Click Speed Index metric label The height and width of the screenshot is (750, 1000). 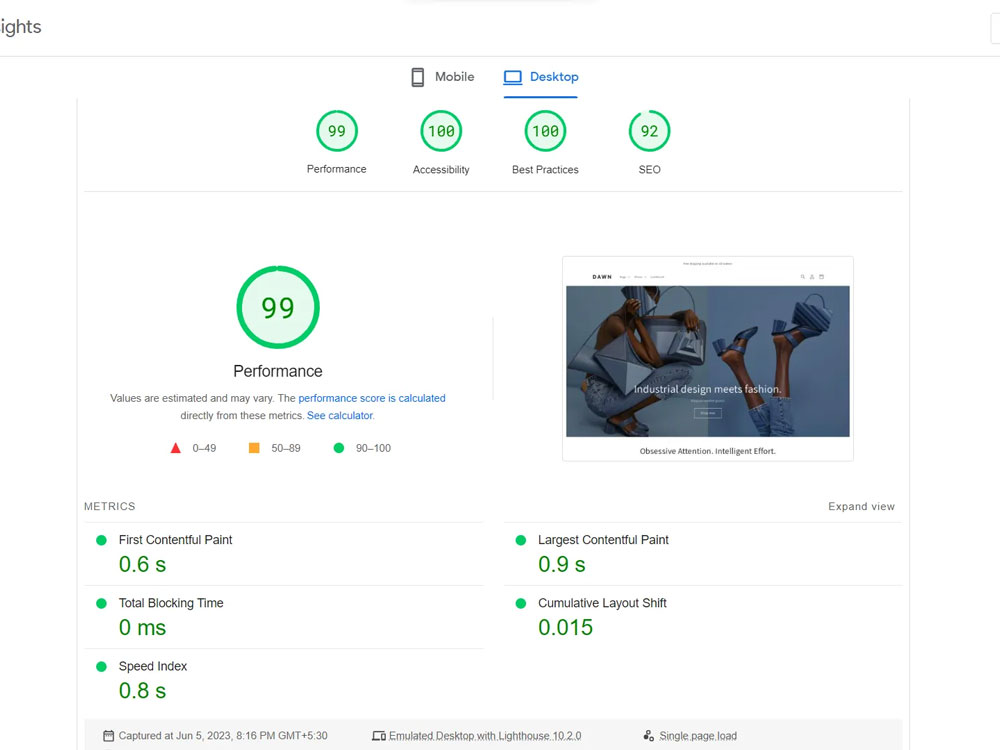pos(153,666)
